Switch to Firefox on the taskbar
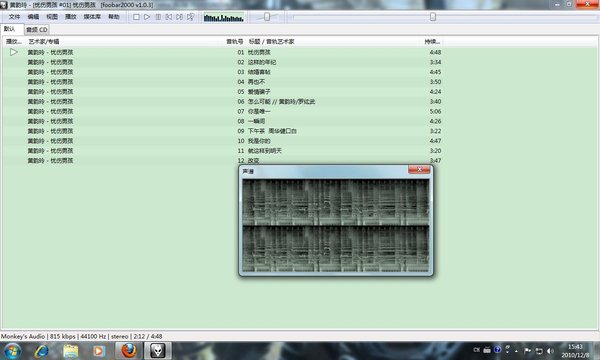The height and width of the screenshot is (360, 600). [129, 350]
